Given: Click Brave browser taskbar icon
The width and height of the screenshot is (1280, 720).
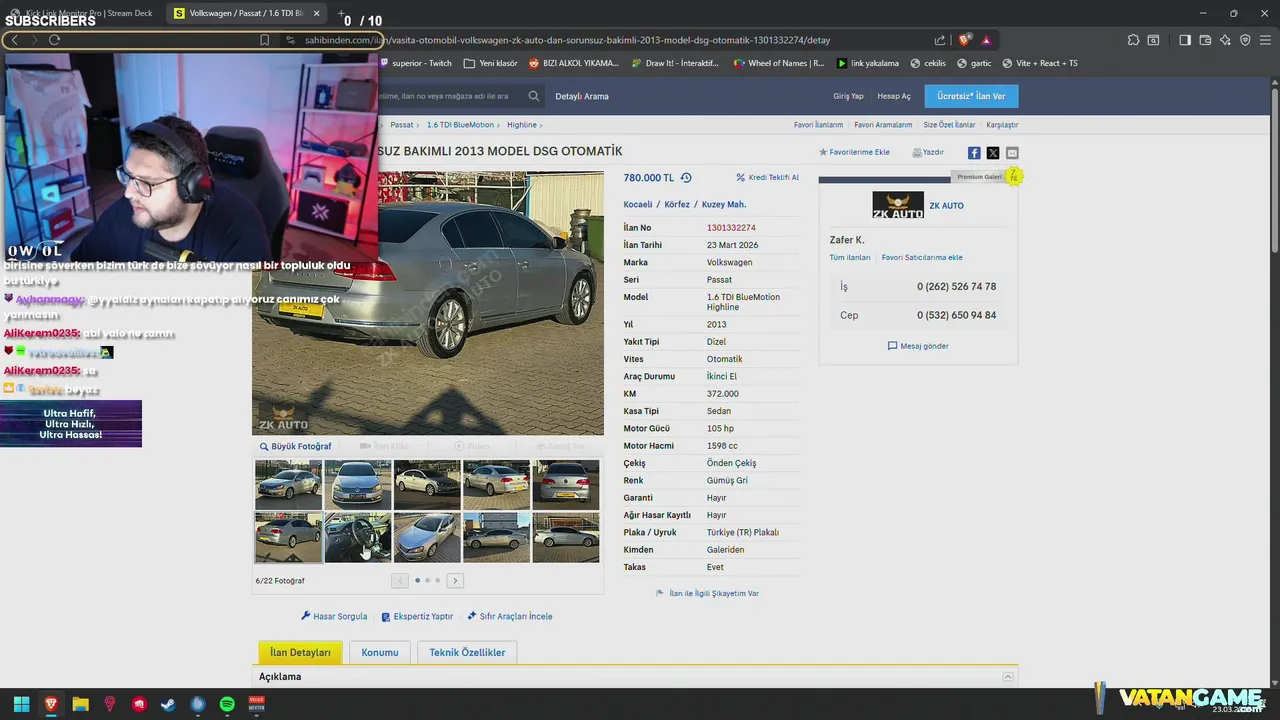Looking at the screenshot, I should (x=50, y=704).
